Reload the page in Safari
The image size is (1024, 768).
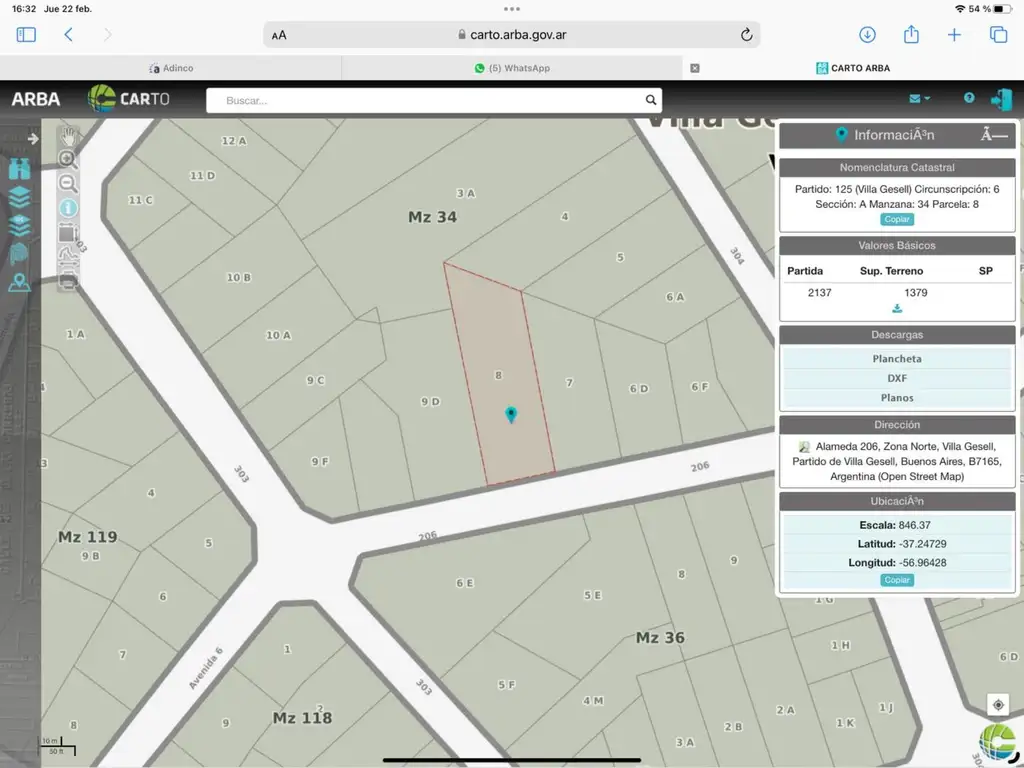[746, 35]
